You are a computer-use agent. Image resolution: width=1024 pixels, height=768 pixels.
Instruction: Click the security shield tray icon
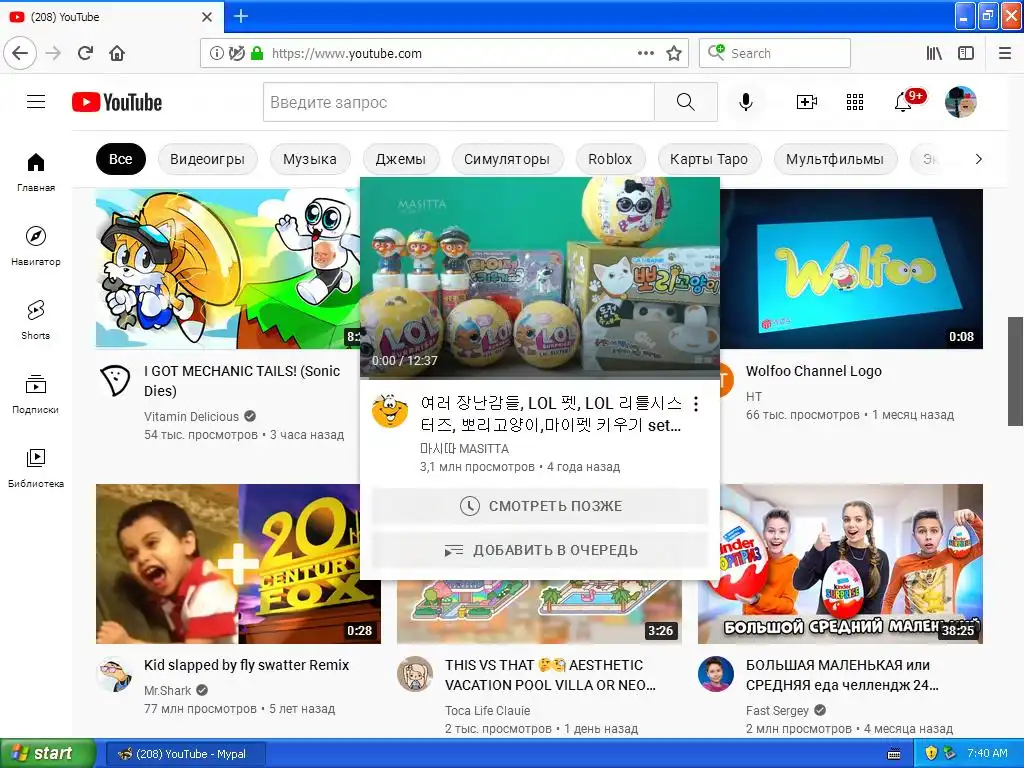point(931,754)
